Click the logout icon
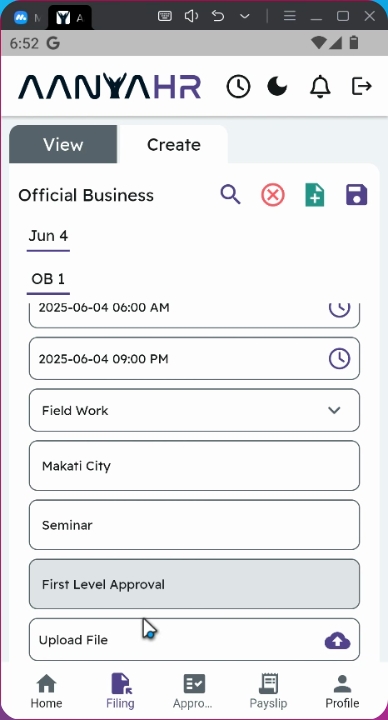This screenshot has height=720, width=388. [x=361, y=86]
